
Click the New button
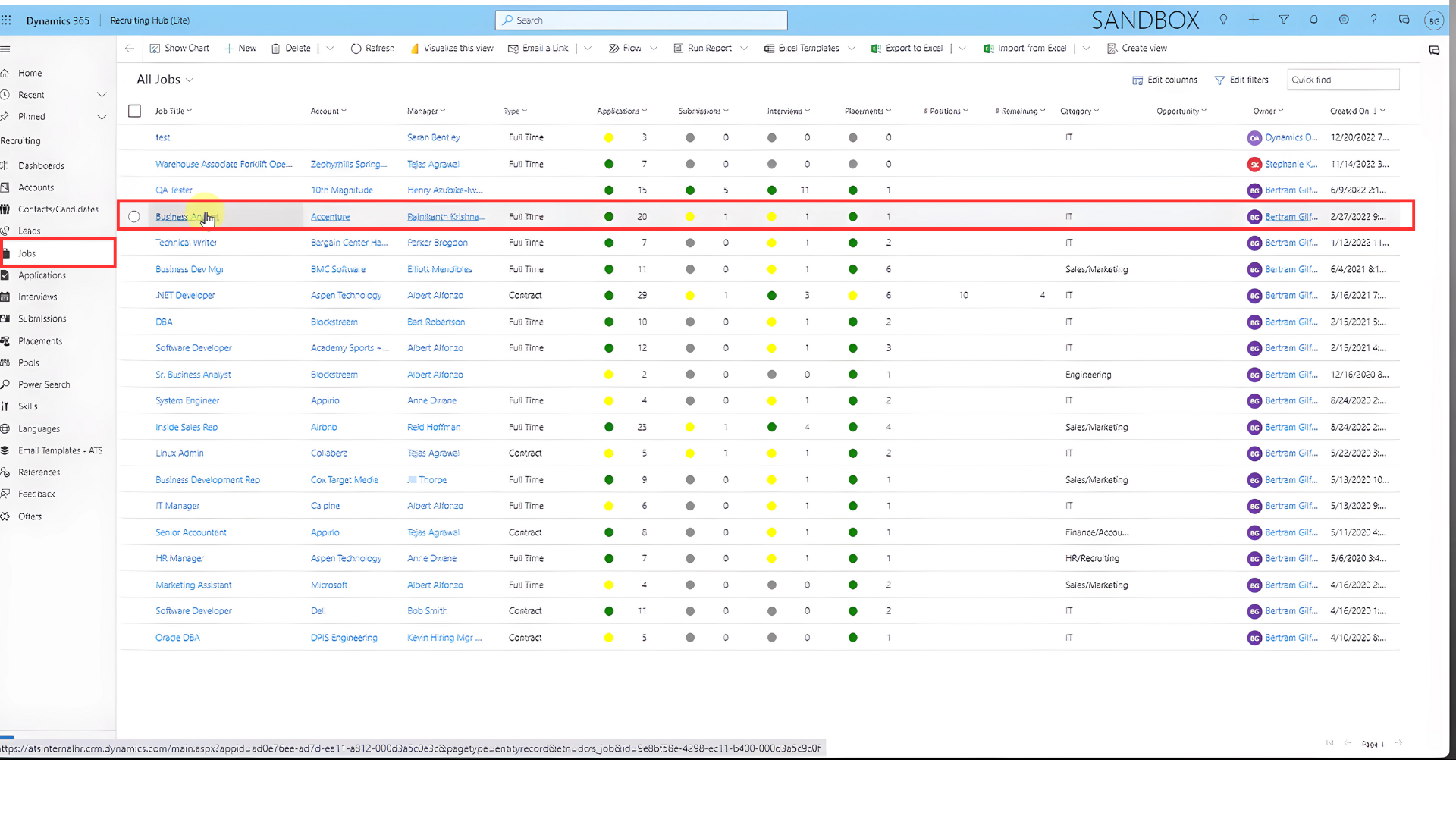240,49
